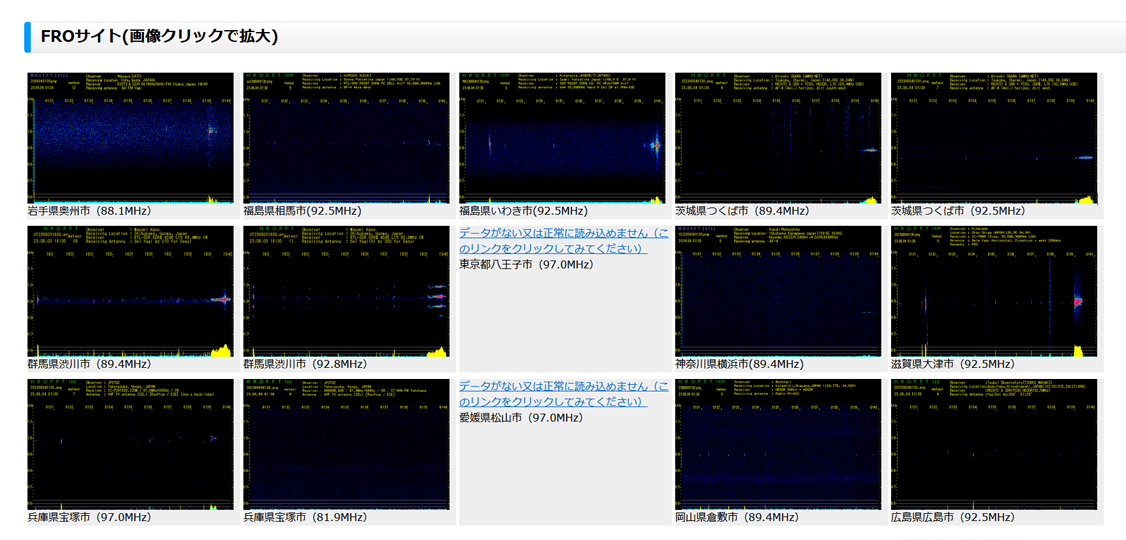Enlarge the 広島県広島市 (92.5MHz) image

click(994, 444)
